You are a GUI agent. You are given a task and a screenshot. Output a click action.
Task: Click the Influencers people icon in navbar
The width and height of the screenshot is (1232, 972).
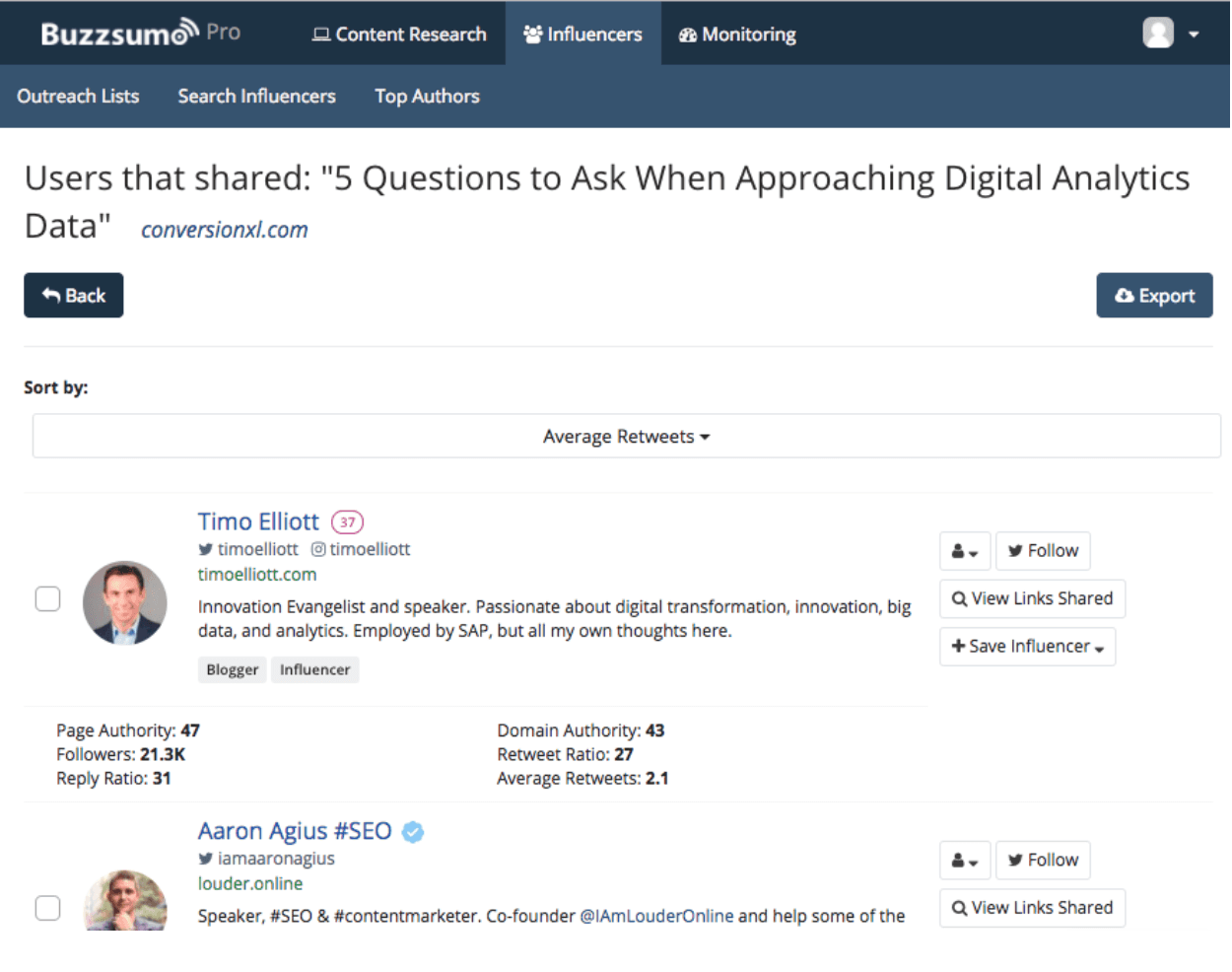[x=532, y=34]
